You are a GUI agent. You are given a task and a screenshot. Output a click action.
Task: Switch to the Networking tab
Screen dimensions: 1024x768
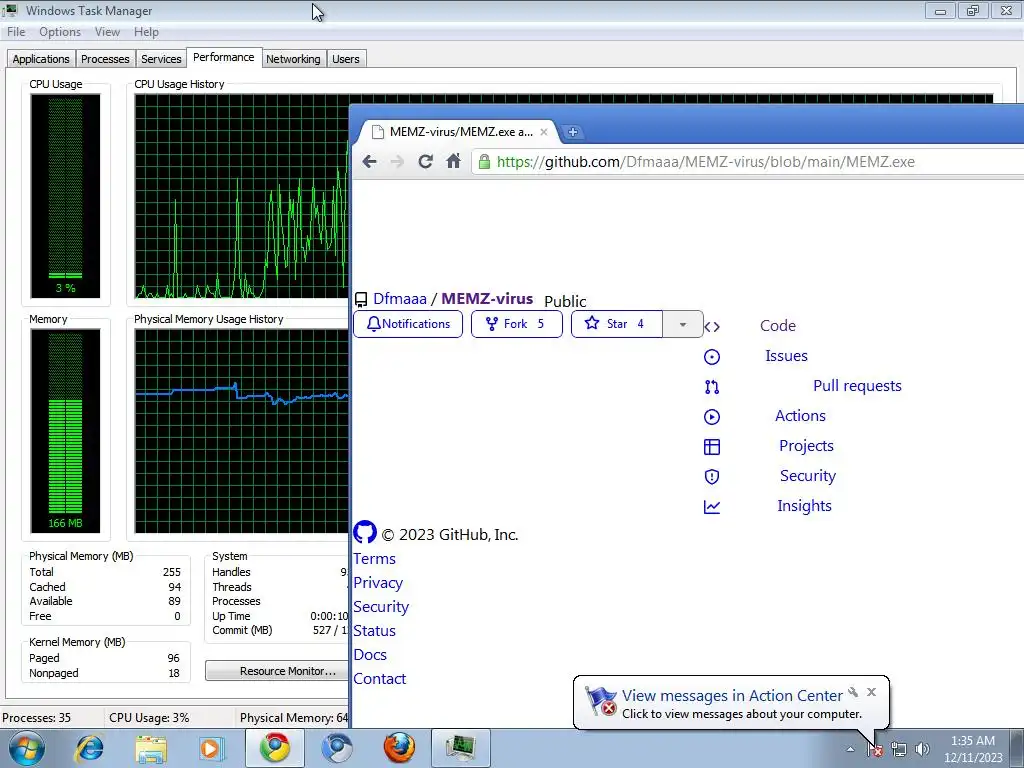click(293, 59)
